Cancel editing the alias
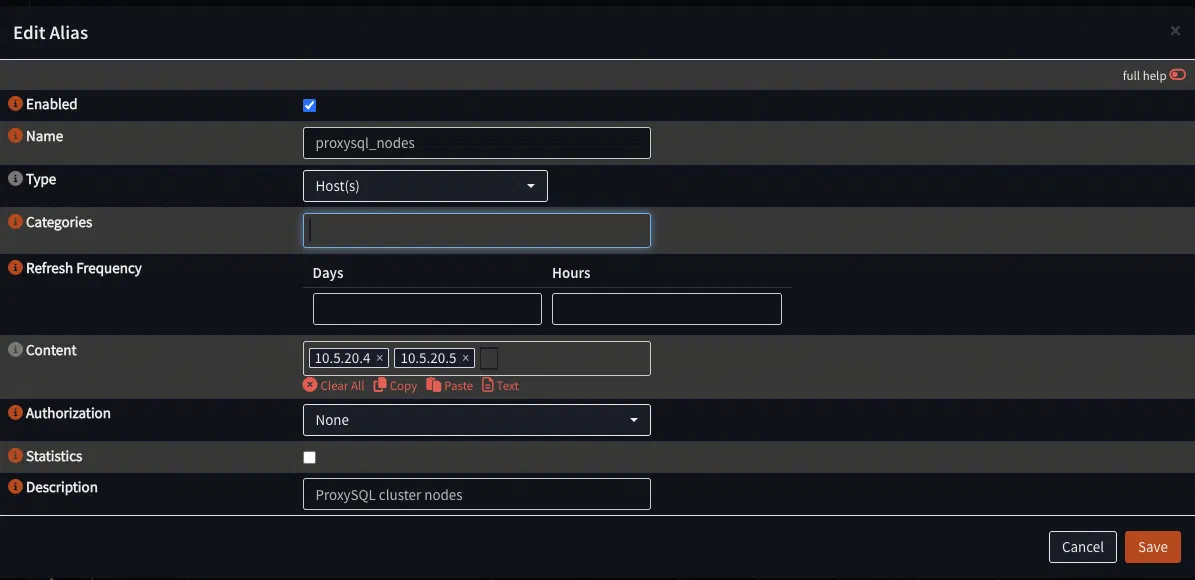1195x580 pixels. click(x=1083, y=547)
